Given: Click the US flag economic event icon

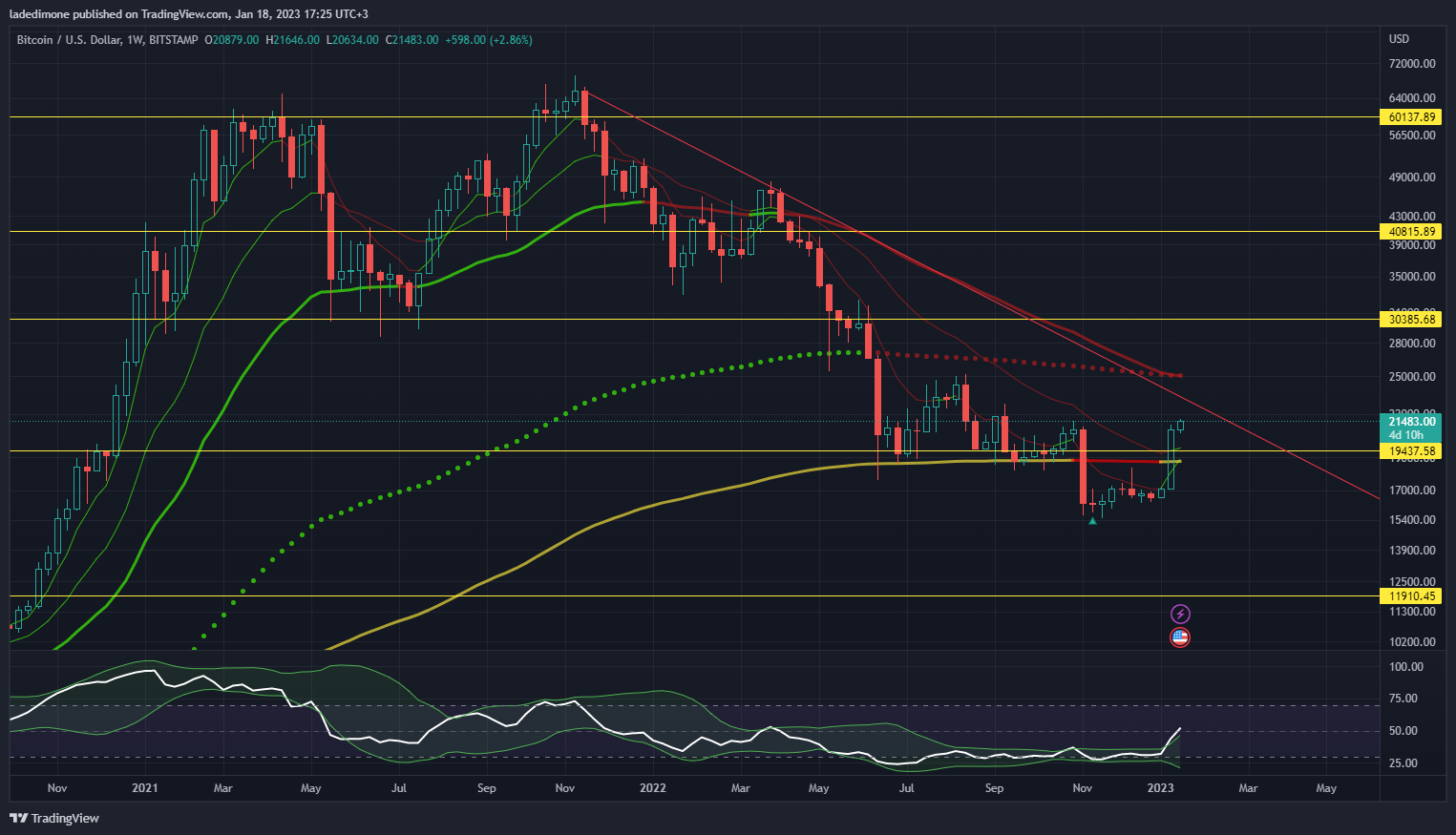Looking at the screenshot, I should pos(1180,637).
